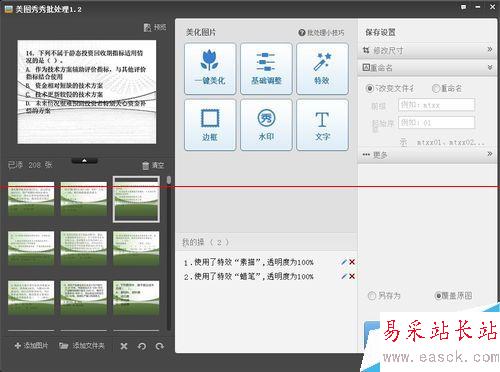Image resolution: width=500 pixels, height=372 pixels.
Task: Minimize the 美图秀秀批处理 window
Action: pyautogui.click(x=478, y=7)
